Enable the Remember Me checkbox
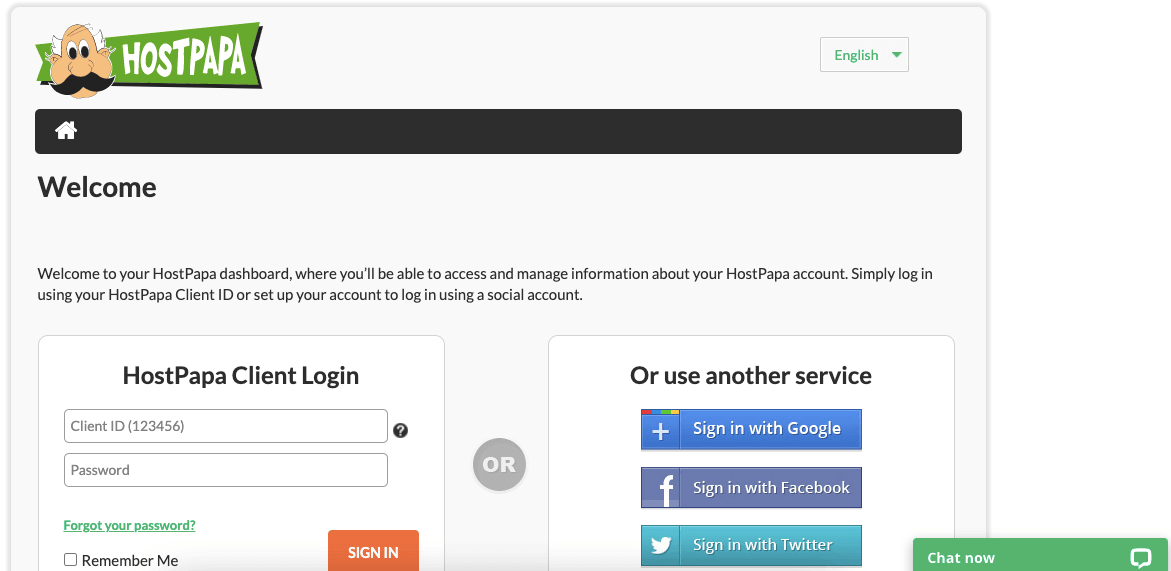1171x571 pixels. point(71,560)
